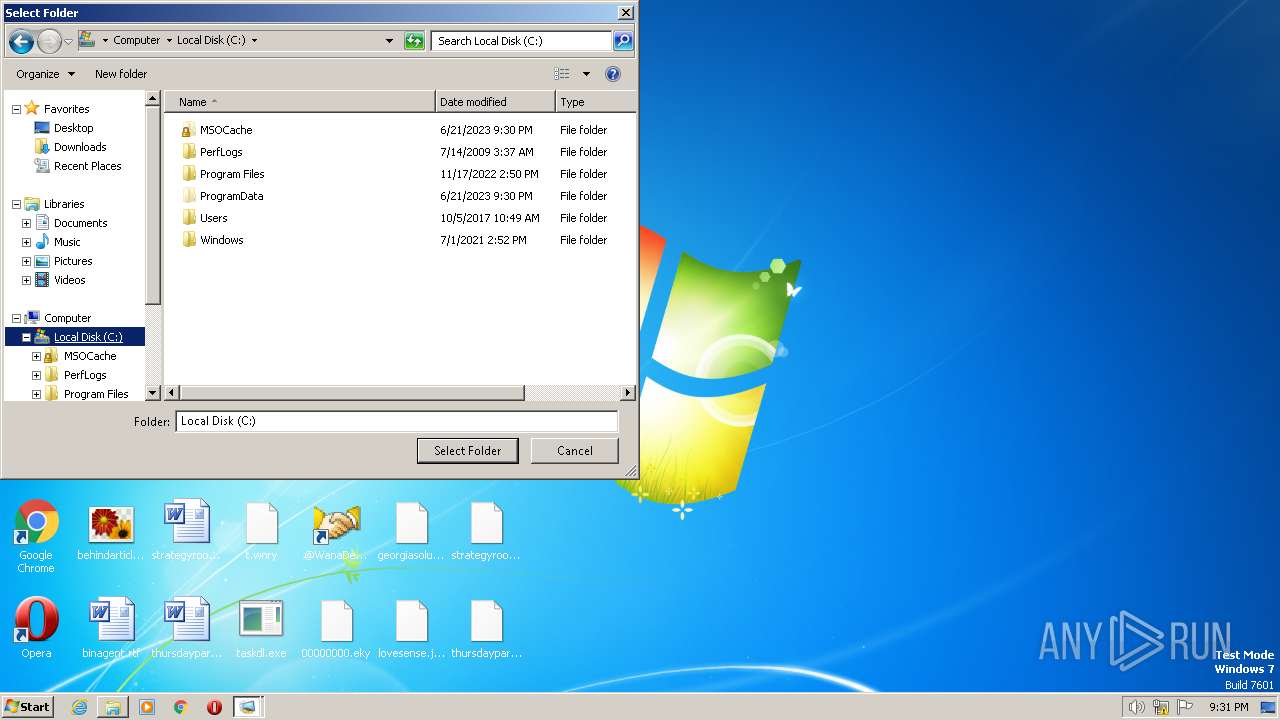Image resolution: width=1280 pixels, height=720 pixels.
Task: Expand the Videos library
Action: point(26,280)
